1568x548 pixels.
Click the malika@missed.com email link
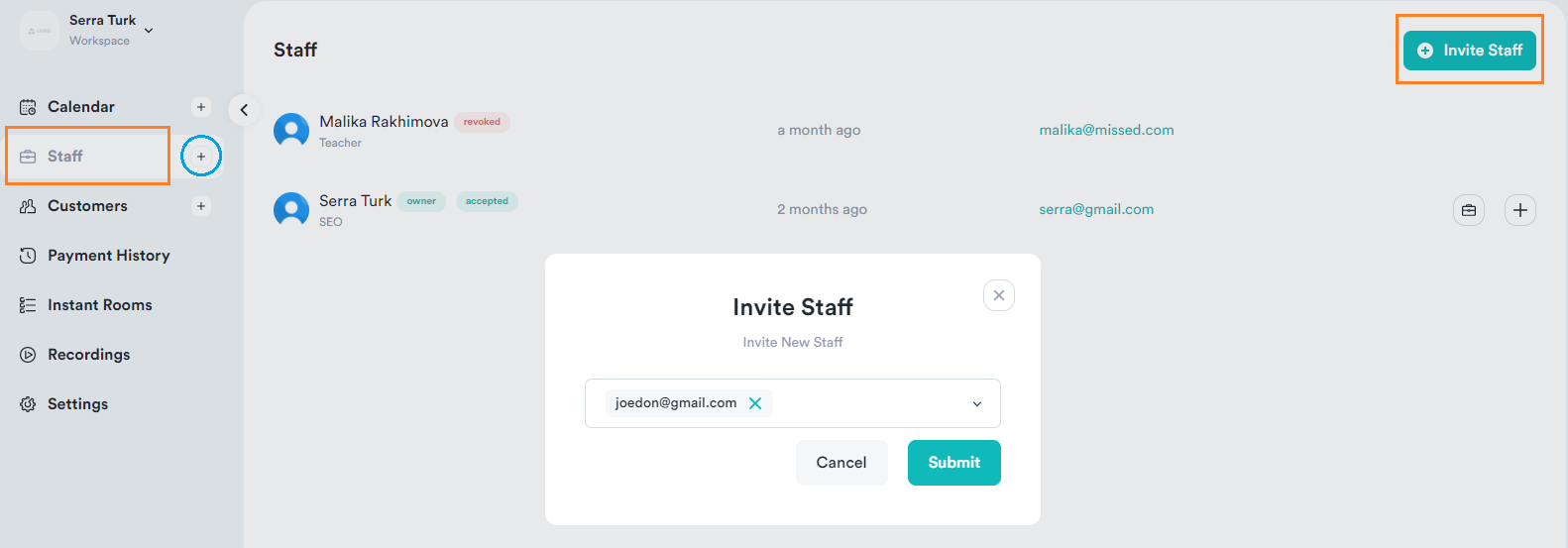pyautogui.click(x=1106, y=130)
